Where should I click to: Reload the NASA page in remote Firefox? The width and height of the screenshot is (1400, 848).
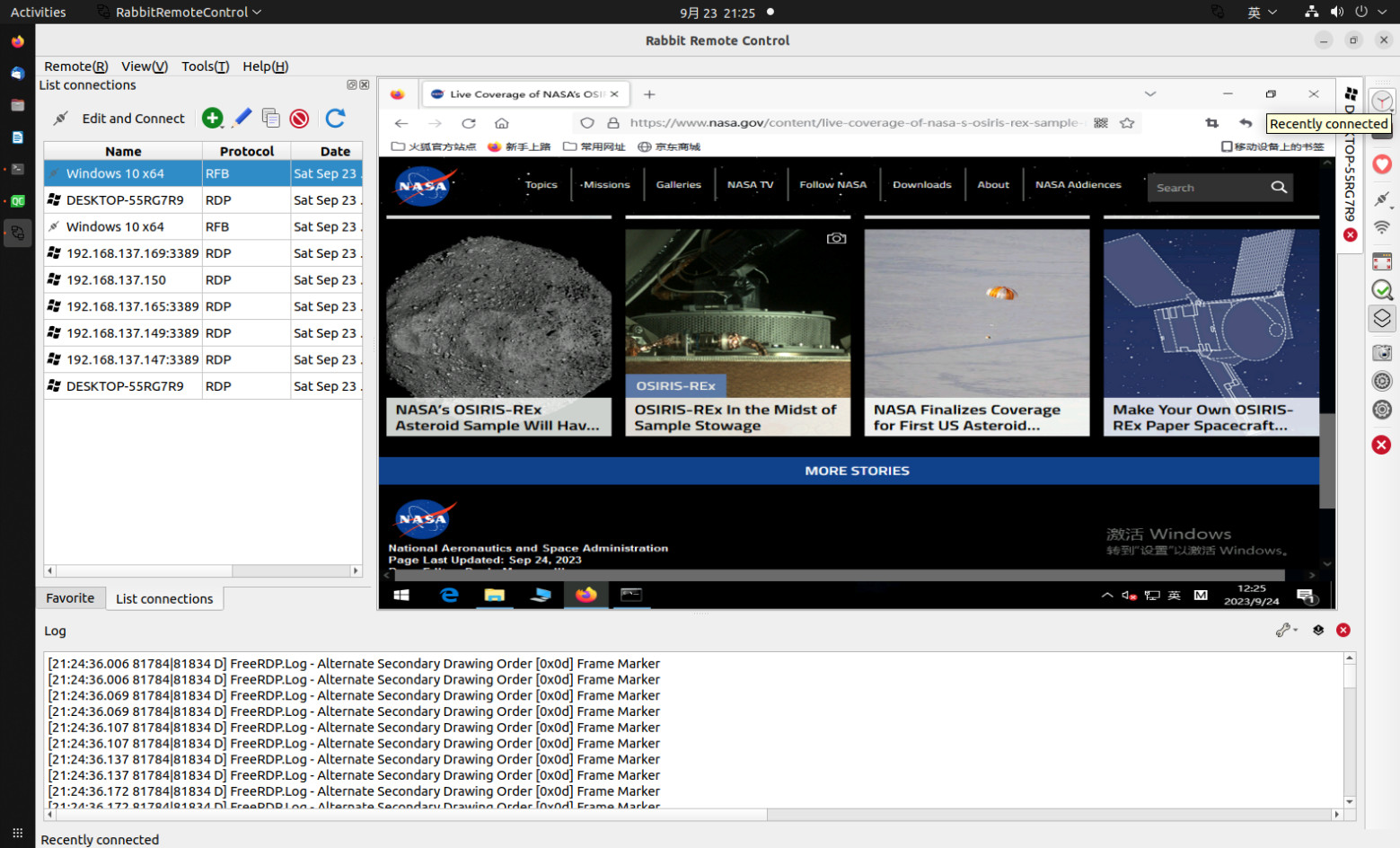pyautogui.click(x=469, y=123)
